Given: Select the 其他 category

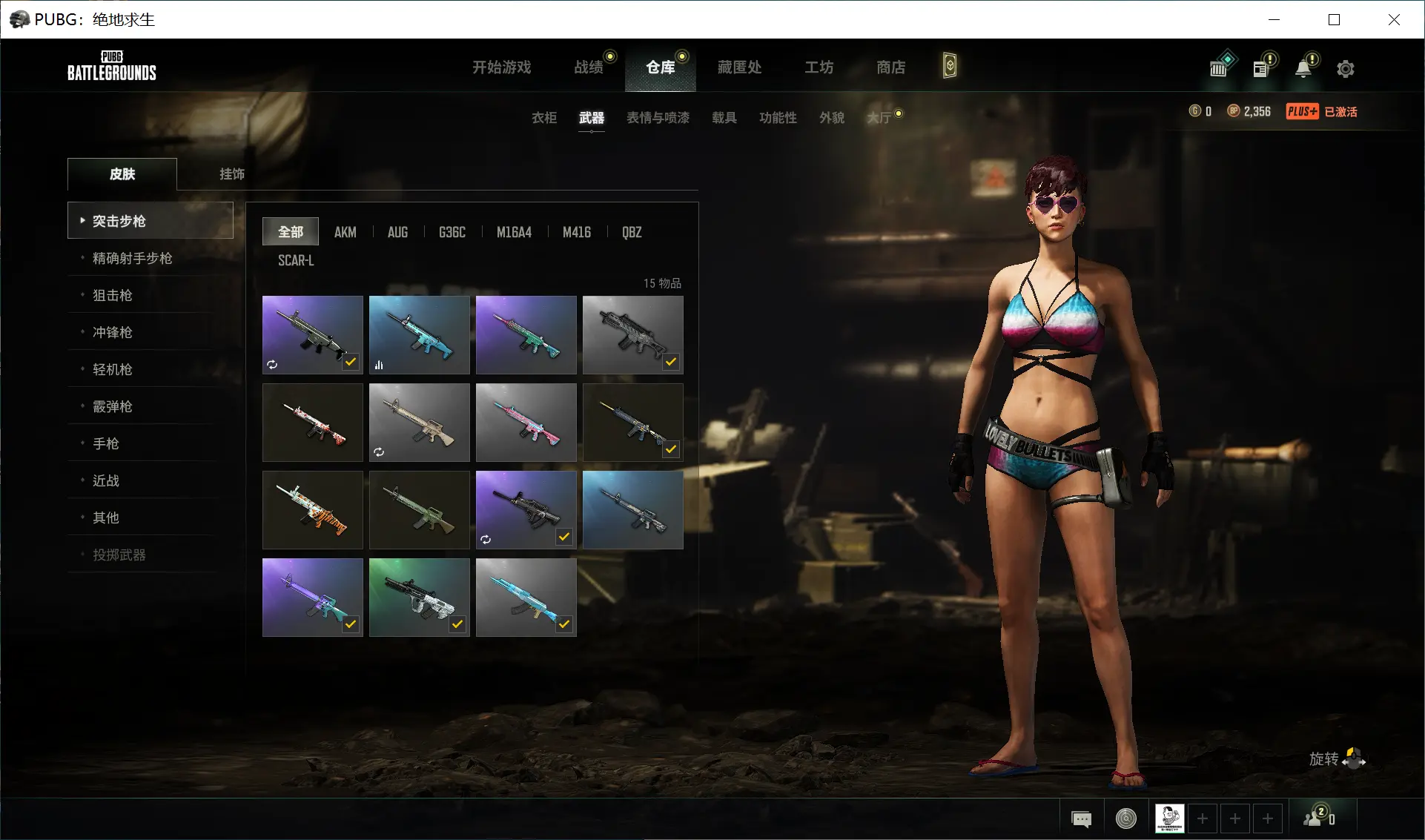Looking at the screenshot, I should pos(151,517).
